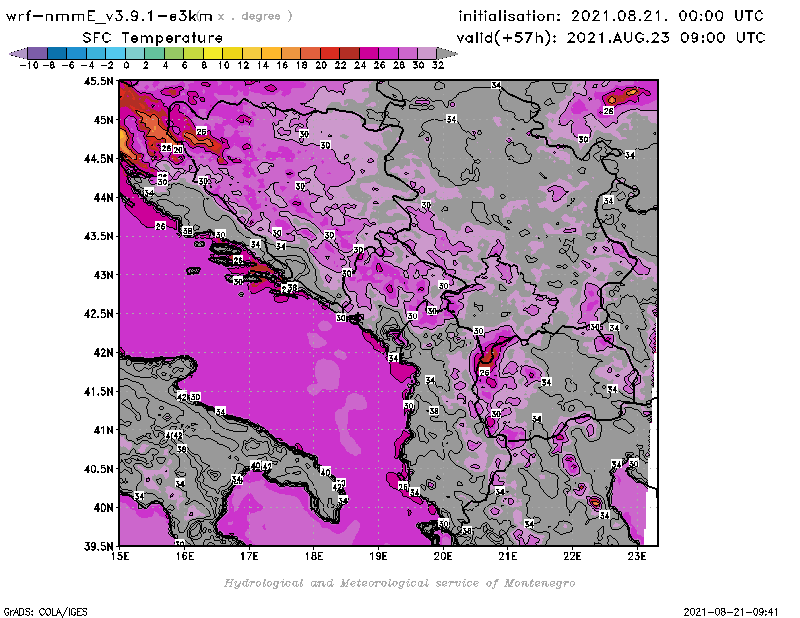Click the 15E longitude axis label

120,555
